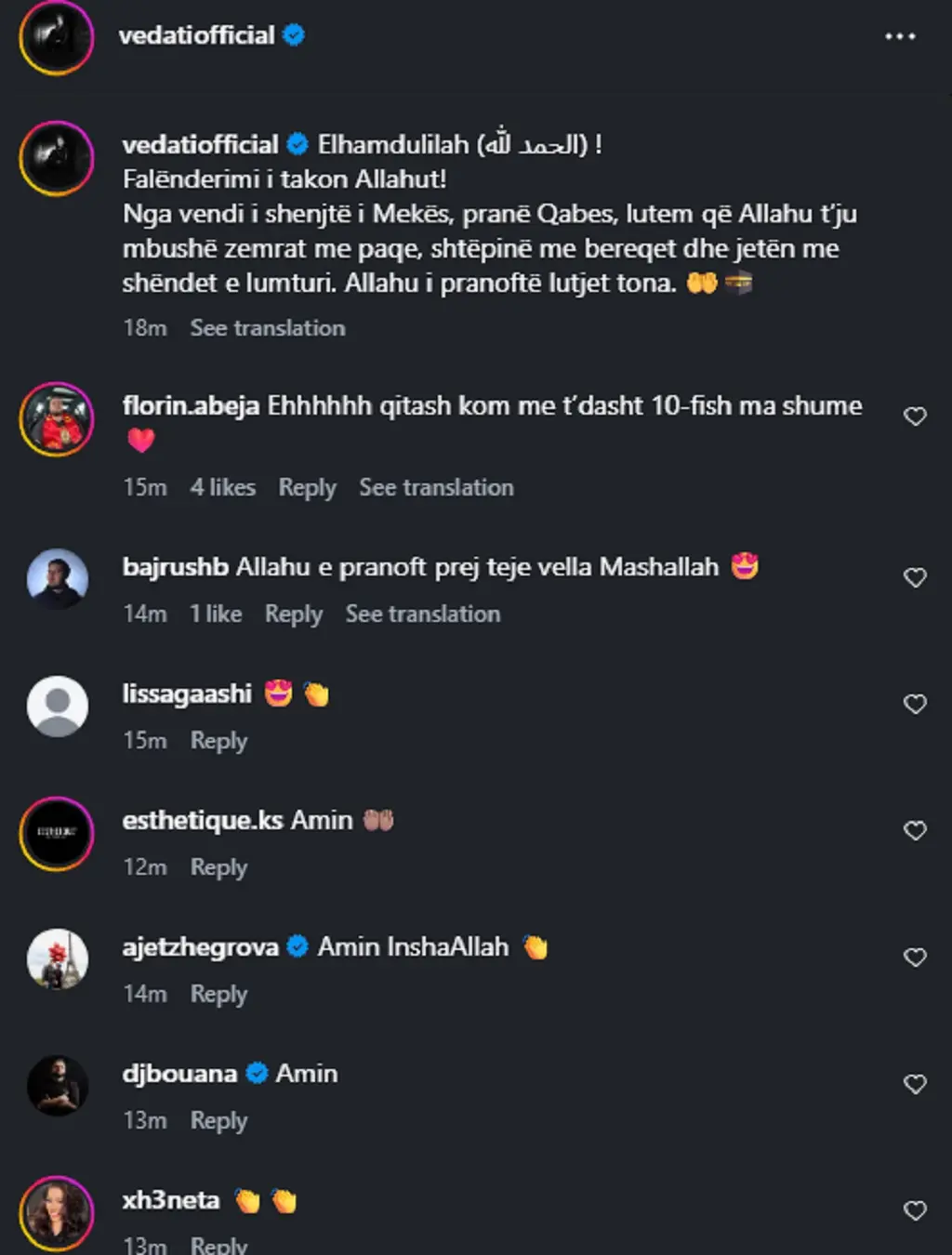Show translation of bajrushb's comment
Viewport: 952px width, 1255px height.
422,614
